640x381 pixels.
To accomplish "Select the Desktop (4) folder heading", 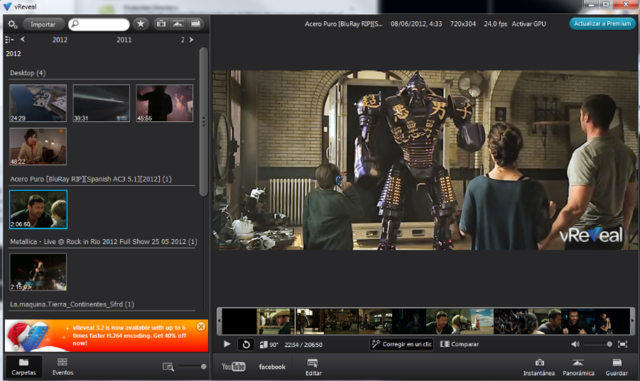I will click(x=28, y=73).
